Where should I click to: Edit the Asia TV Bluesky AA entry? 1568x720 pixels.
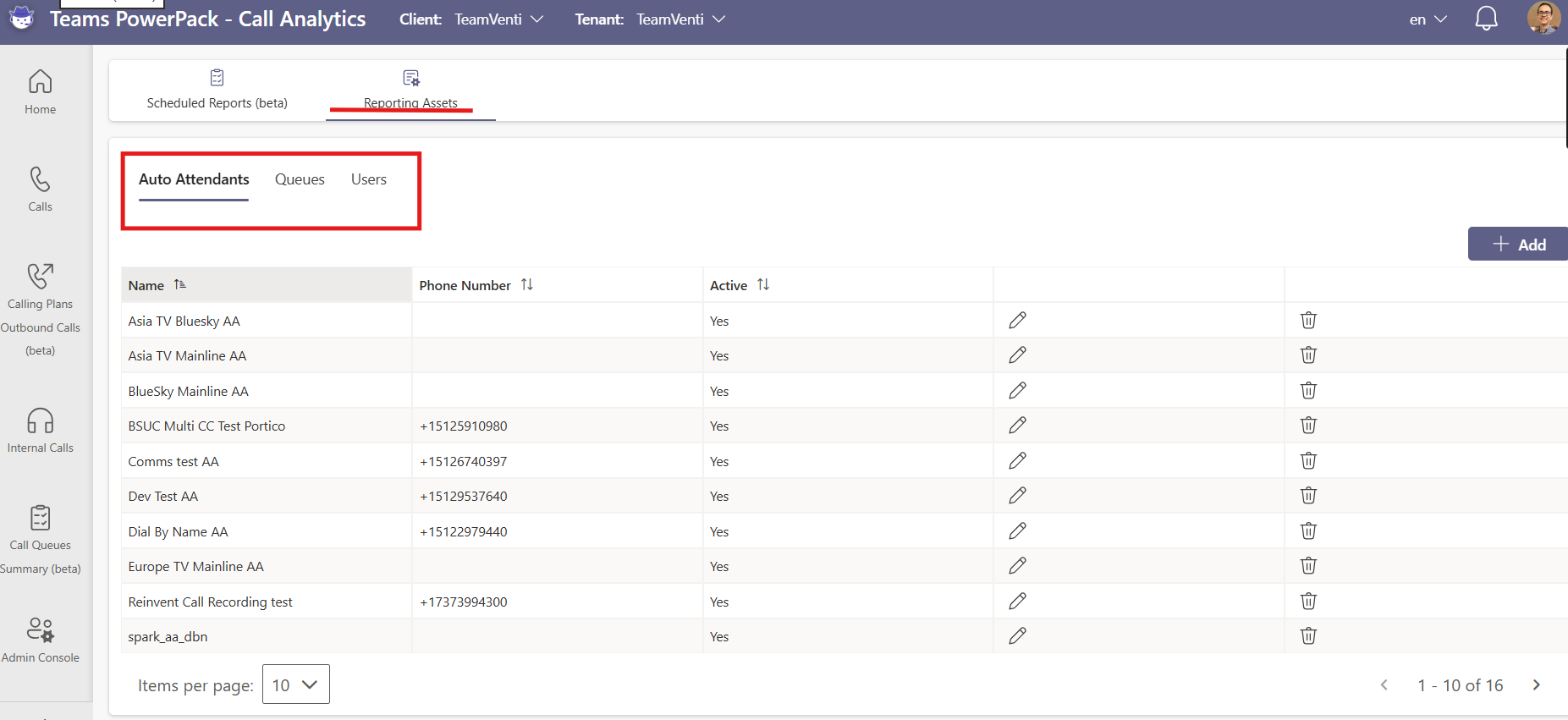click(x=1017, y=320)
